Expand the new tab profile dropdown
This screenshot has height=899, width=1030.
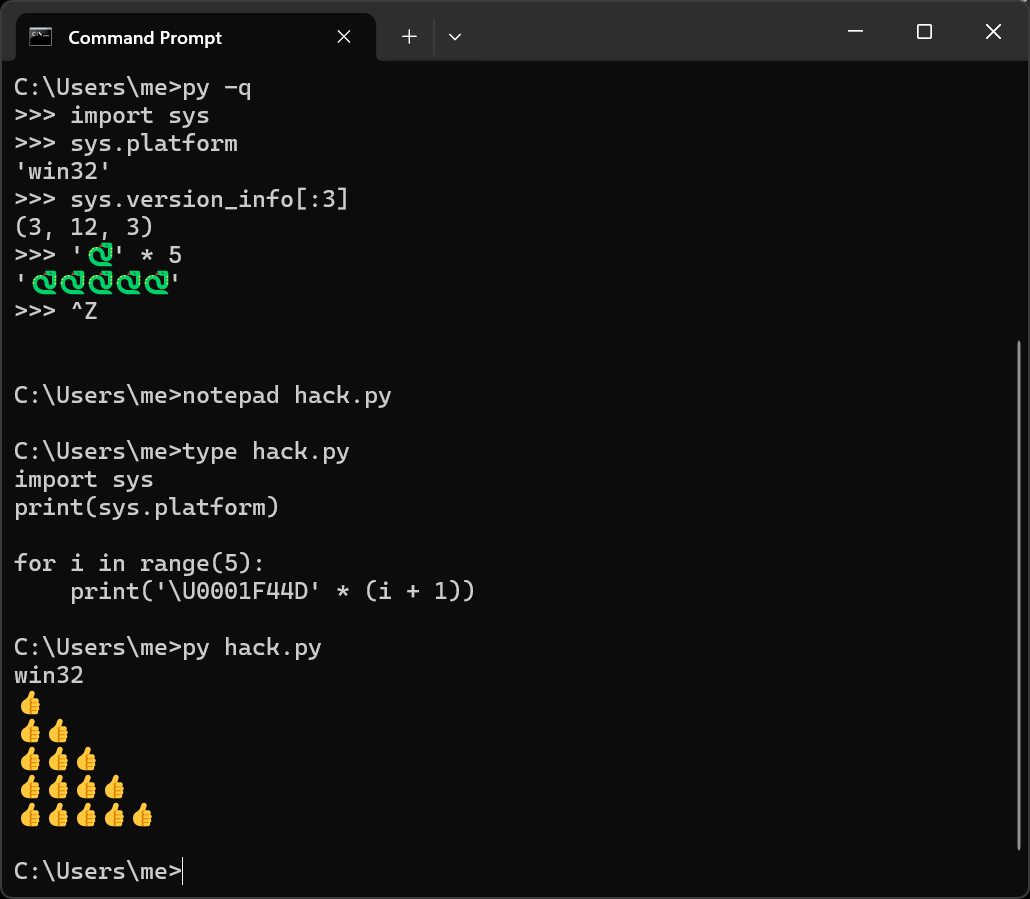pos(455,37)
